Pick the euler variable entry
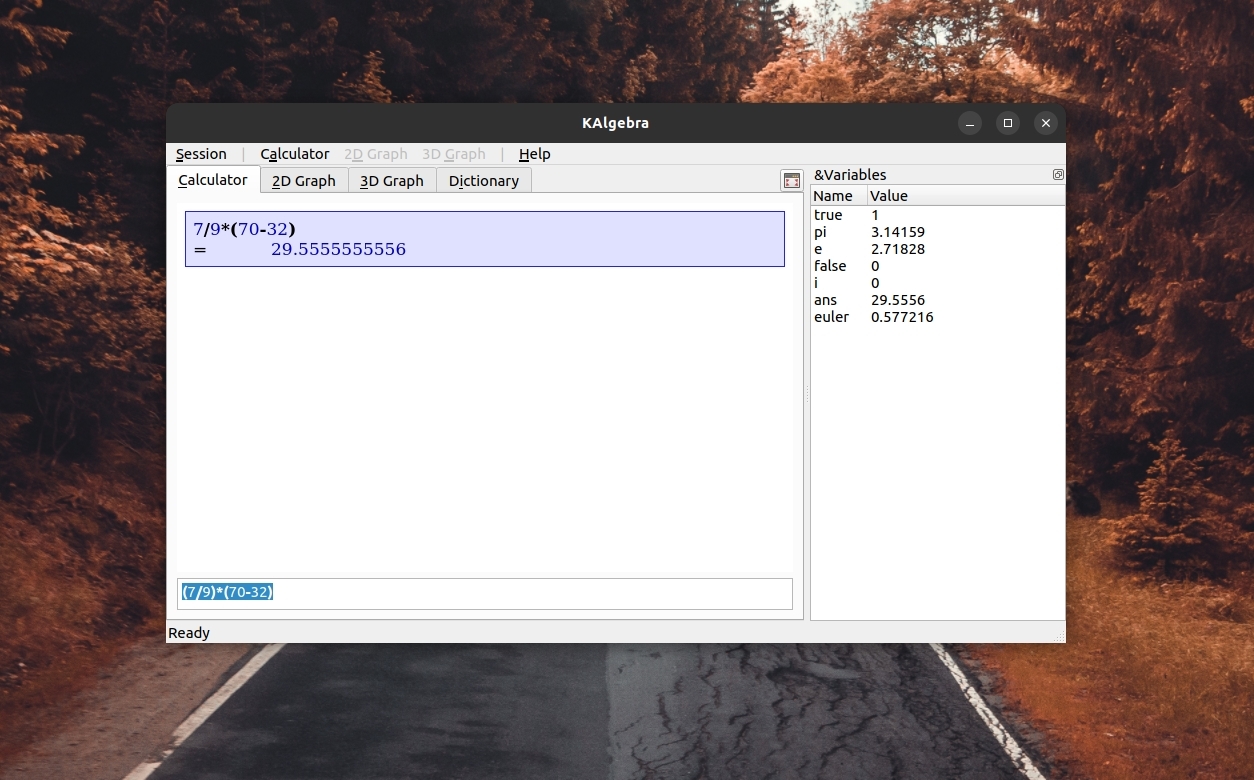 (x=831, y=317)
